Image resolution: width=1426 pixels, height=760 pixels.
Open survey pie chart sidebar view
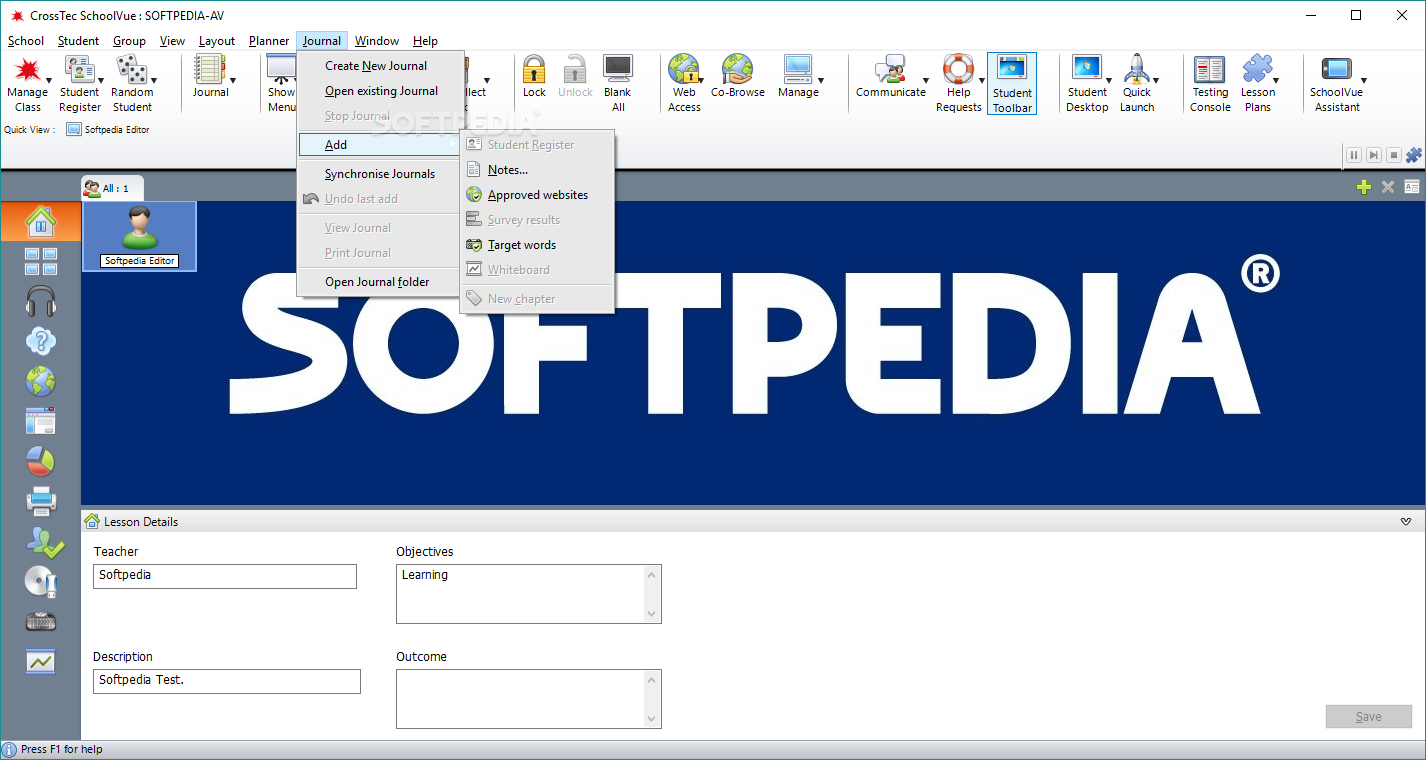[x=41, y=461]
